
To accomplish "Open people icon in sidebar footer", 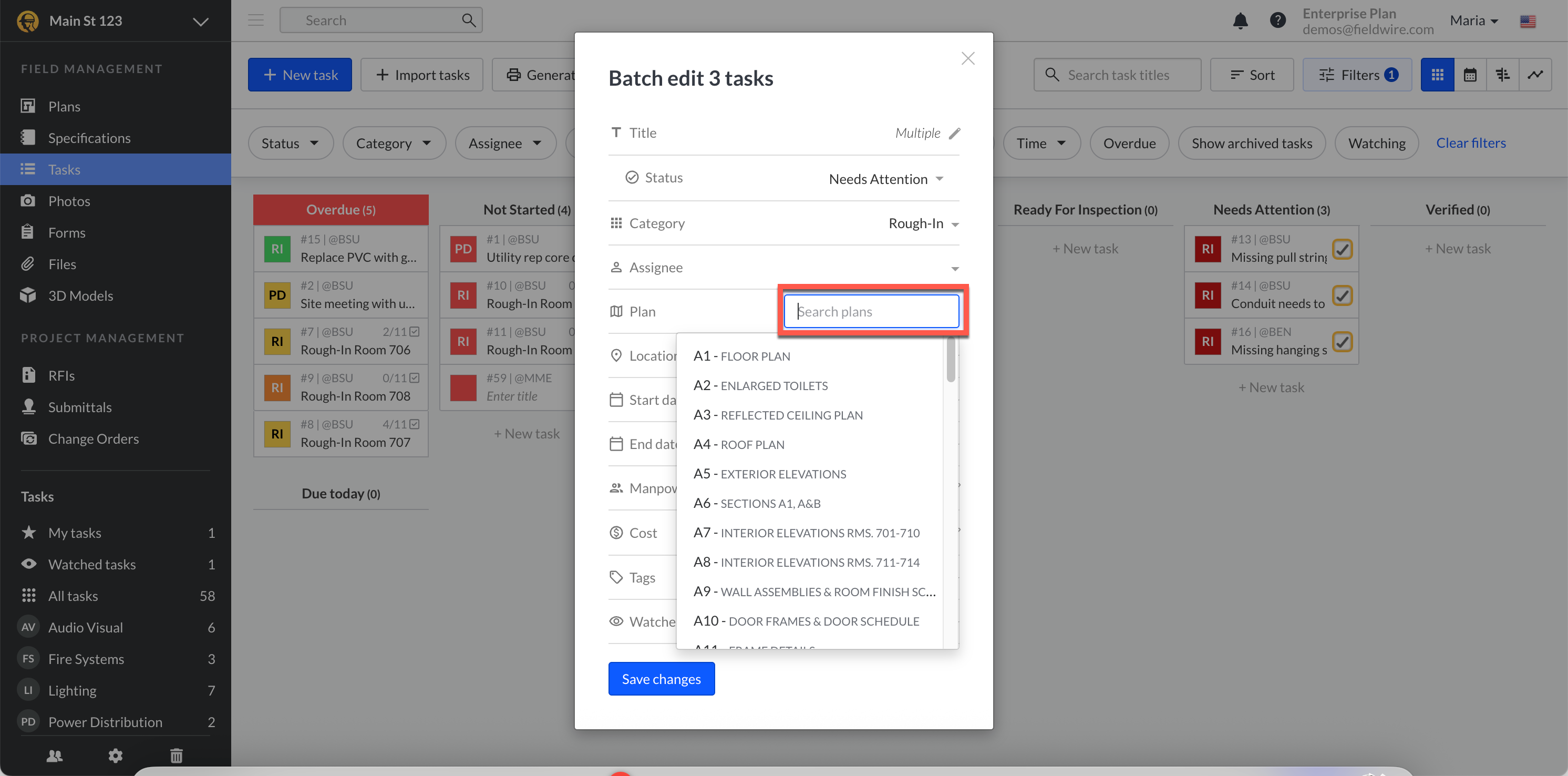I will [55, 755].
